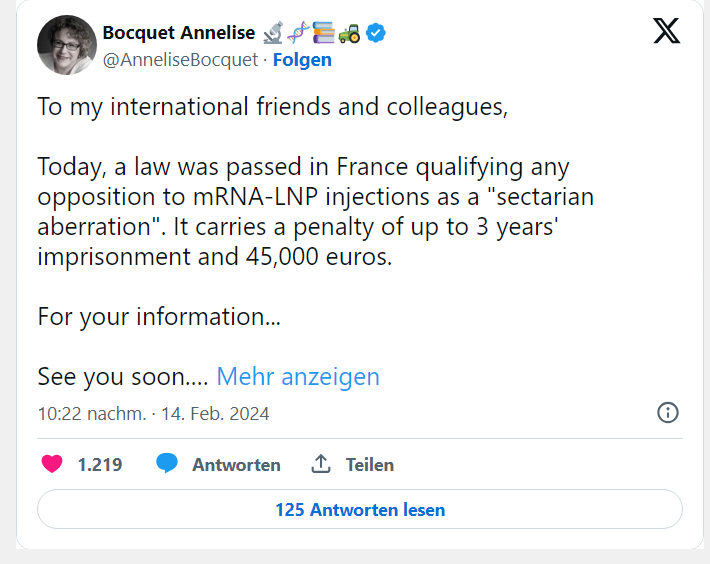
Task: Click the 1.219 like count
Action: (x=100, y=465)
